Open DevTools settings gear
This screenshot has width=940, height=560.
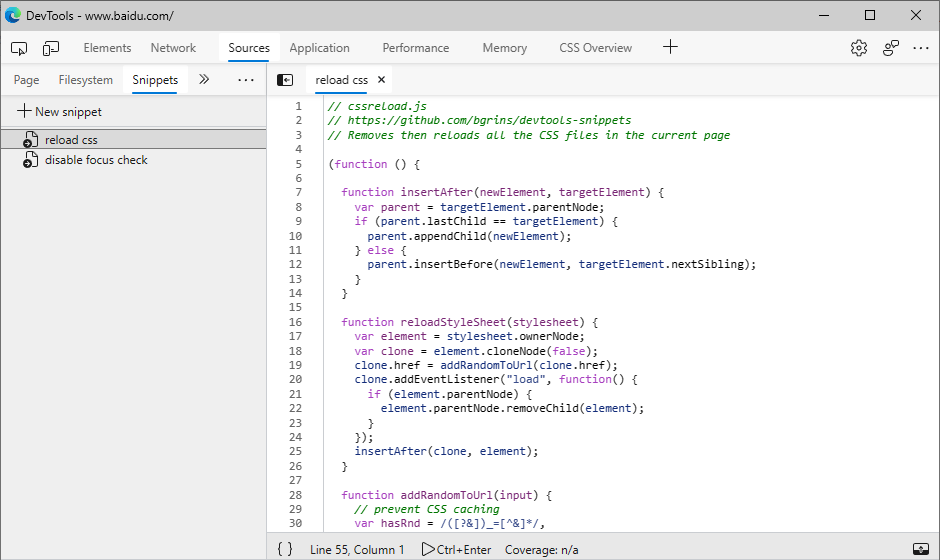(x=859, y=48)
